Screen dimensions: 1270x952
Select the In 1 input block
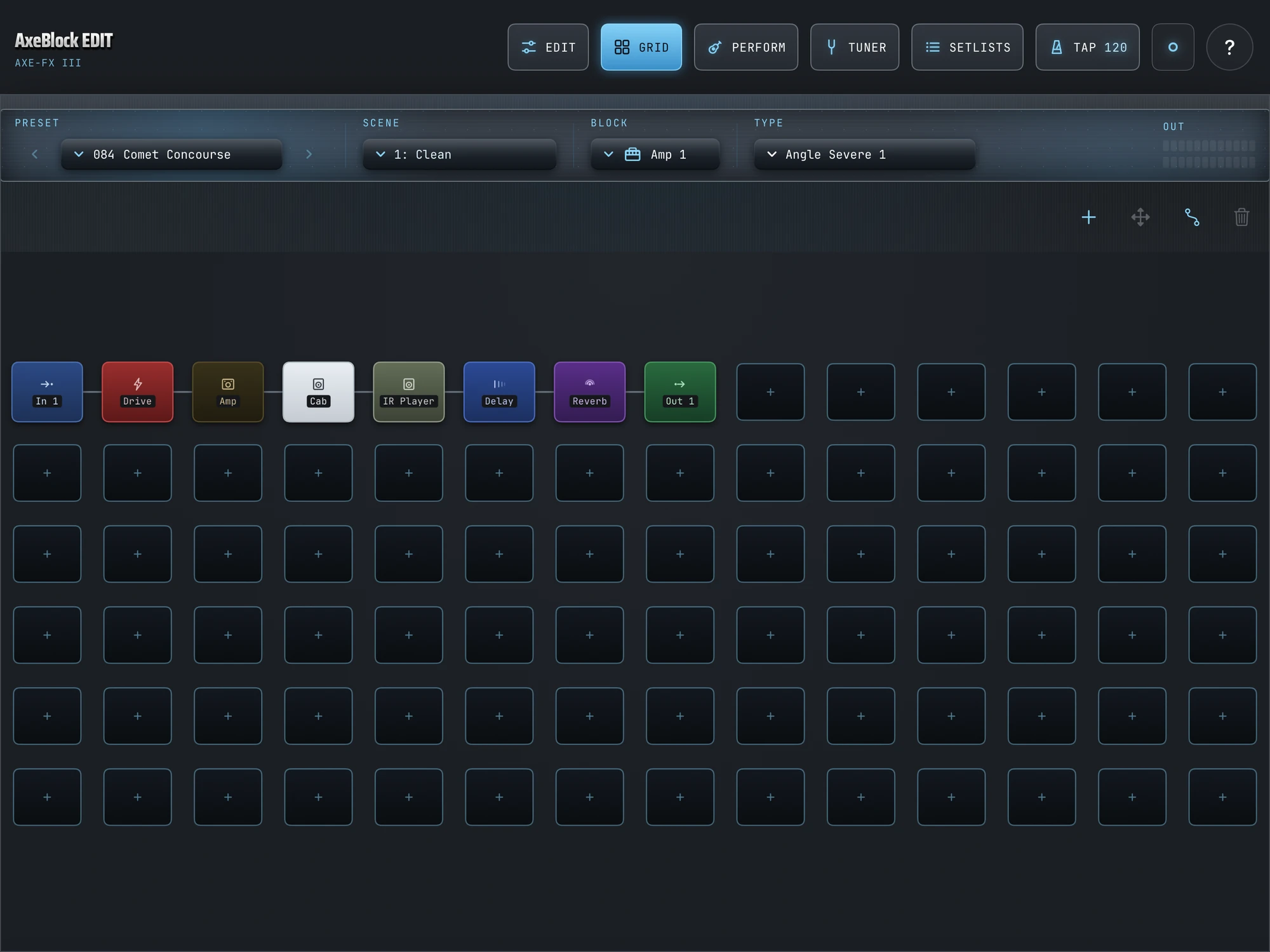pos(47,392)
